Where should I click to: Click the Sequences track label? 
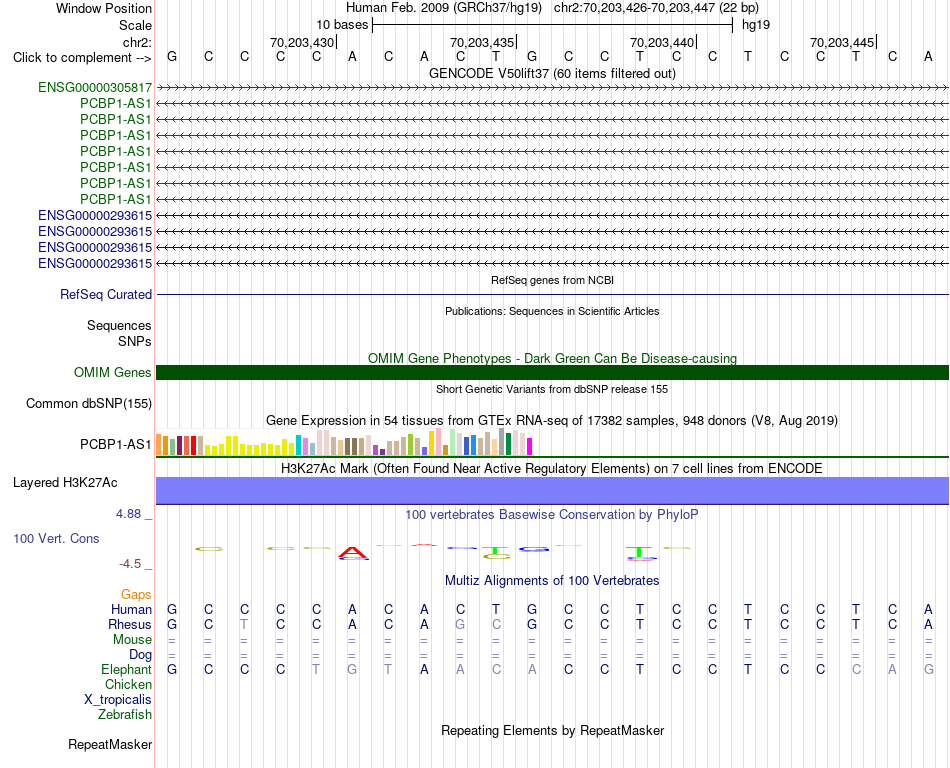[119, 325]
